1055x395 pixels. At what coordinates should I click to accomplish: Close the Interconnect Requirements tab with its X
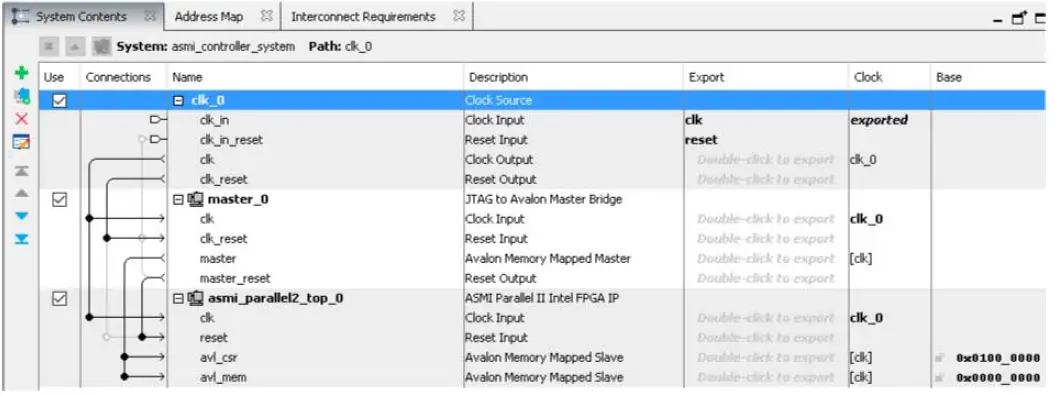(458, 16)
